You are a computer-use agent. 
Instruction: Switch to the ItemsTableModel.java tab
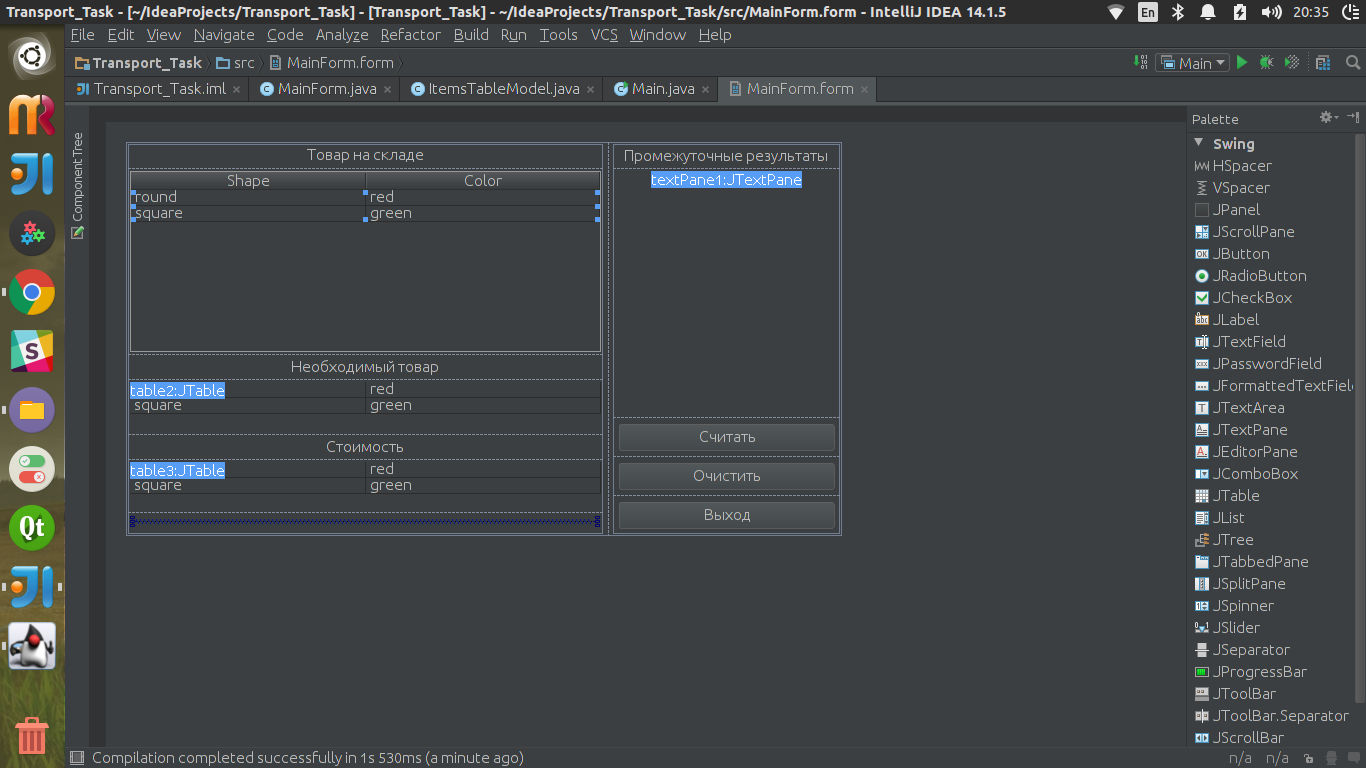pyautogui.click(x=503, y=89)
